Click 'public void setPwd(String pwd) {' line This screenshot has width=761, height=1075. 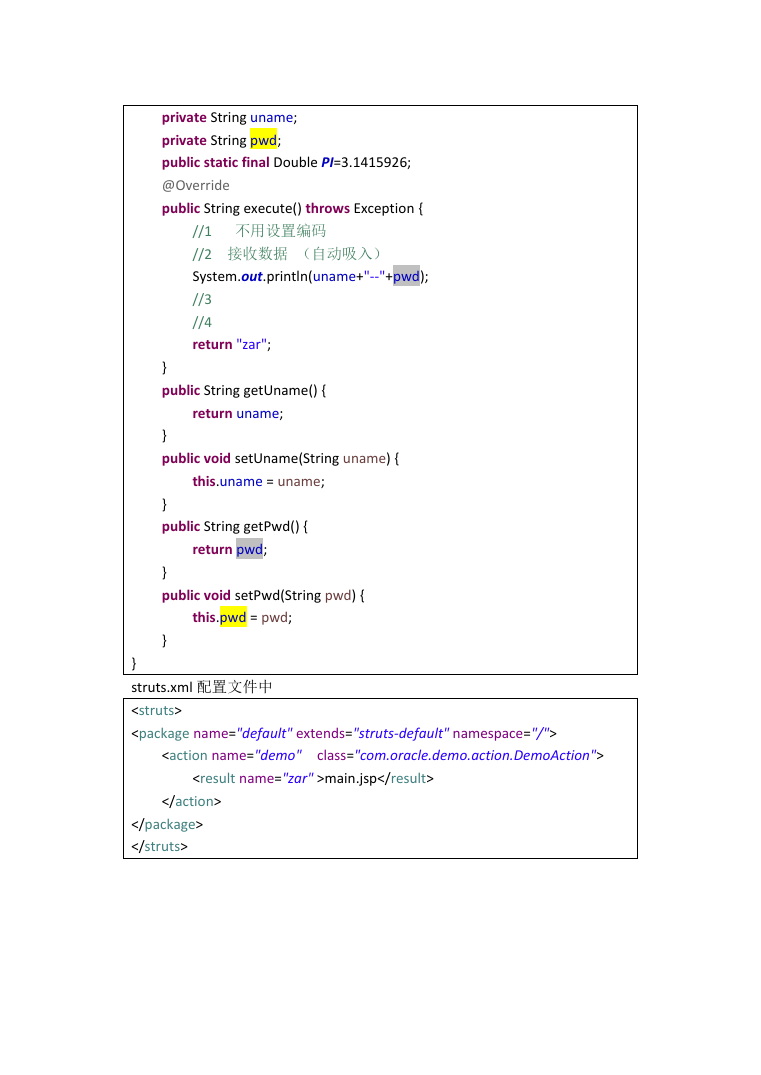click(x=263, y=596)
